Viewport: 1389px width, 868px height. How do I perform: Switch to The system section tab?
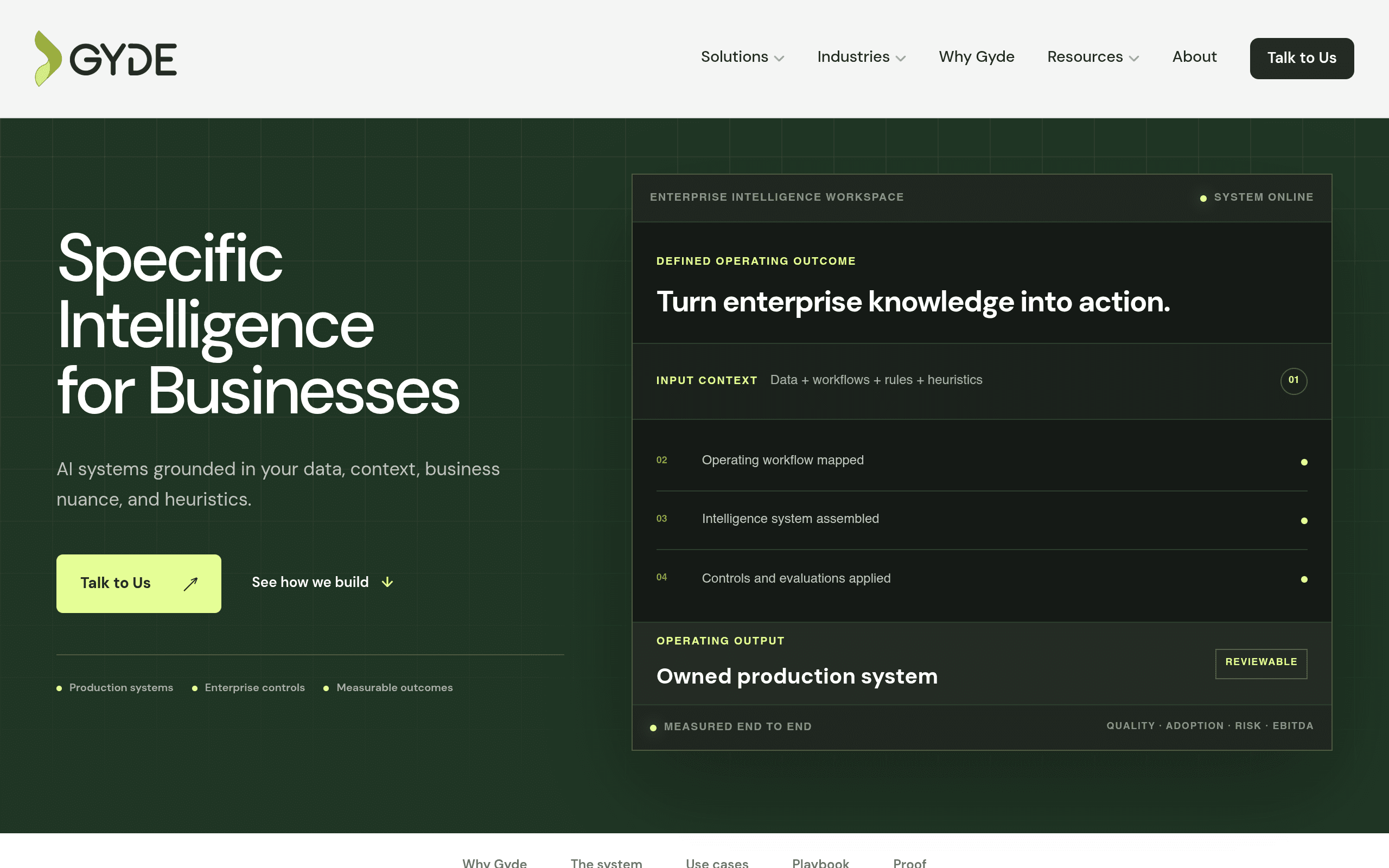click(x=606, y=862)
